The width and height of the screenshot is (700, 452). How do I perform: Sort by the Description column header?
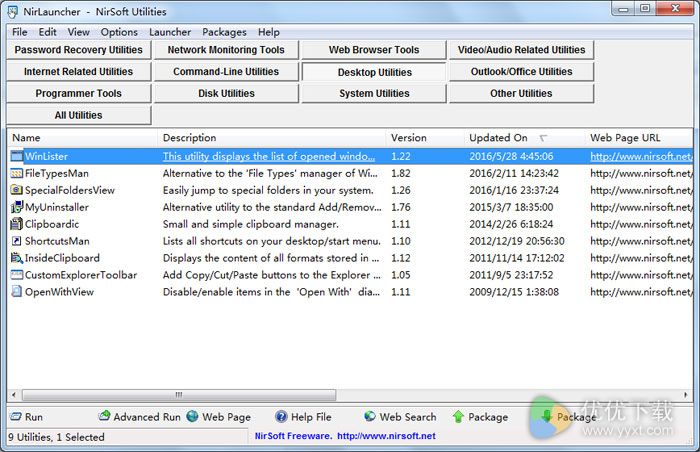271,138
